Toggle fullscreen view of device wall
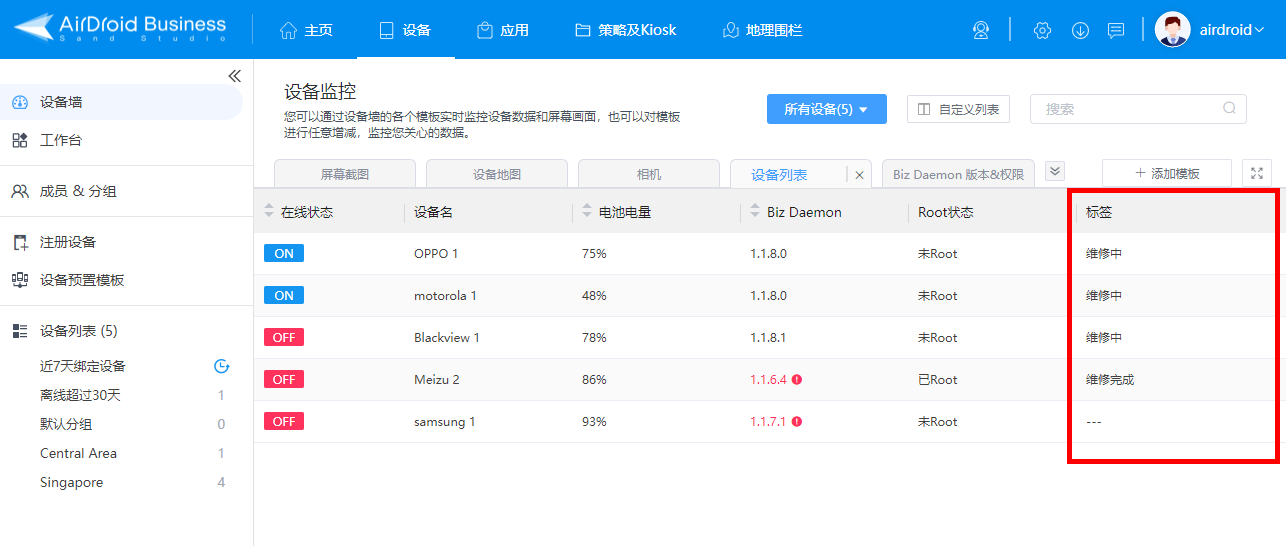 click(x=1257, y=173)
